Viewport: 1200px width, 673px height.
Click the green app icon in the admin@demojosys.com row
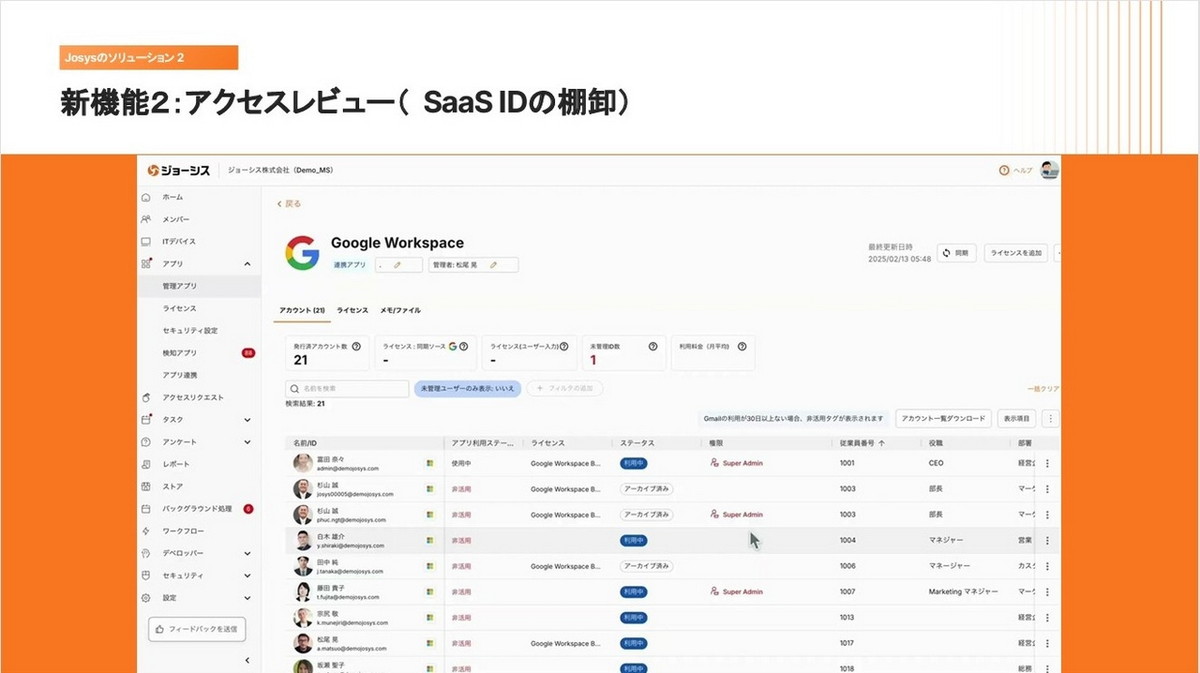point(430,463)
